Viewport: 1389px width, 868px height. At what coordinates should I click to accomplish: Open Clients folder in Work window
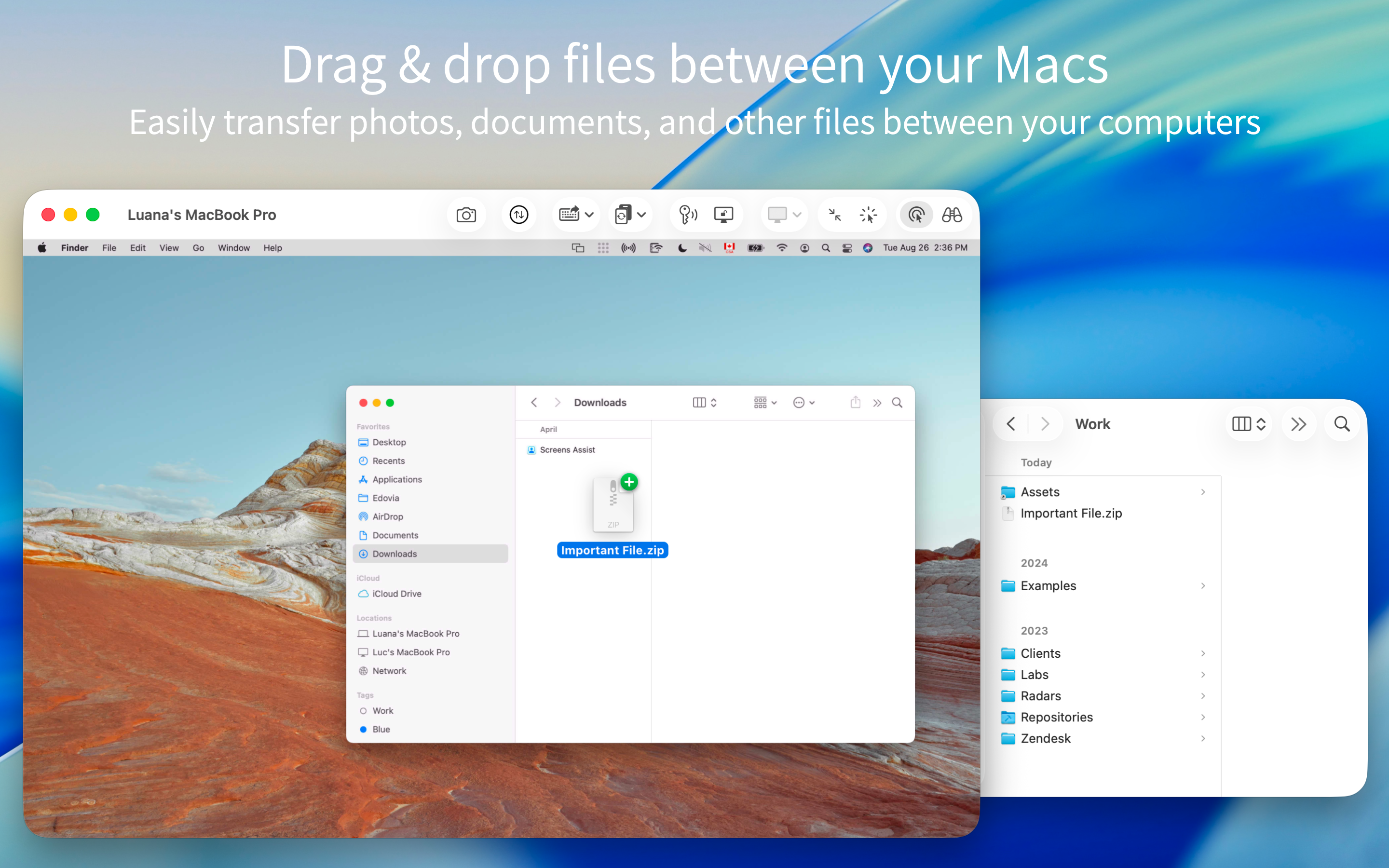[1103, 653]
